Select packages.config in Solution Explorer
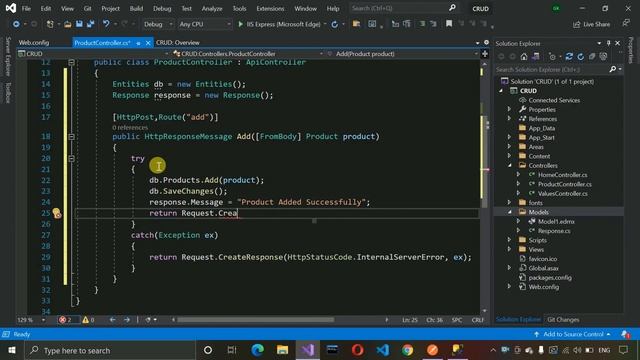 click(x=549, y=278)
